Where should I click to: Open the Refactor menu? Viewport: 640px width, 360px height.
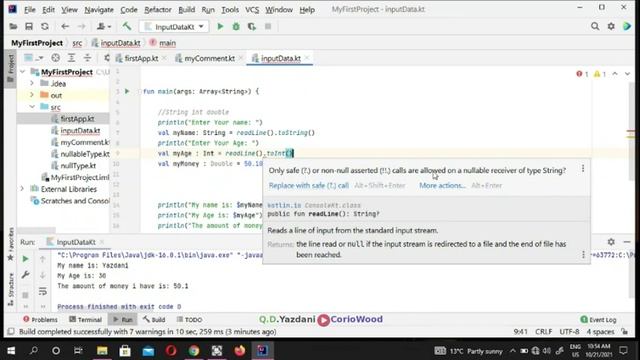158,9
